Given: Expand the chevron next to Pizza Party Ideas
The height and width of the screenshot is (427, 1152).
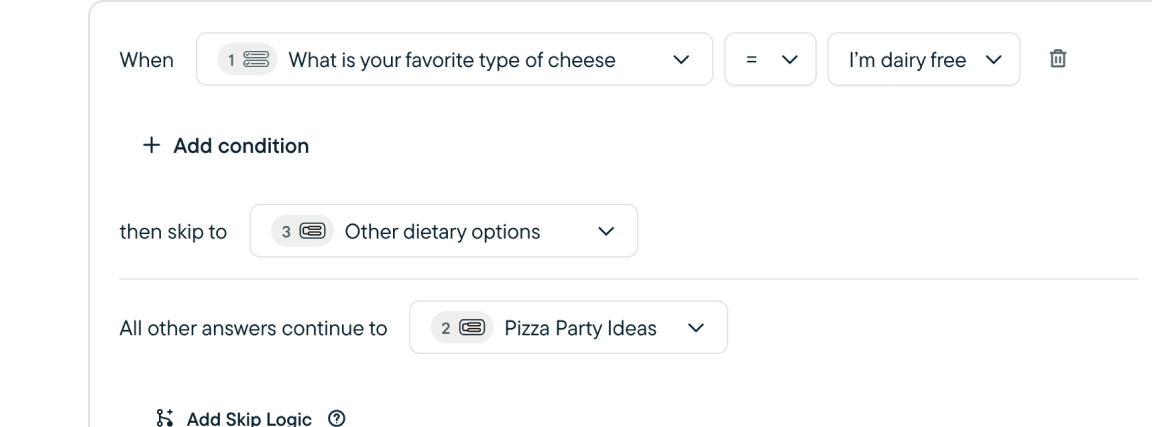Looking at the screenshot, I should point(695,328).
